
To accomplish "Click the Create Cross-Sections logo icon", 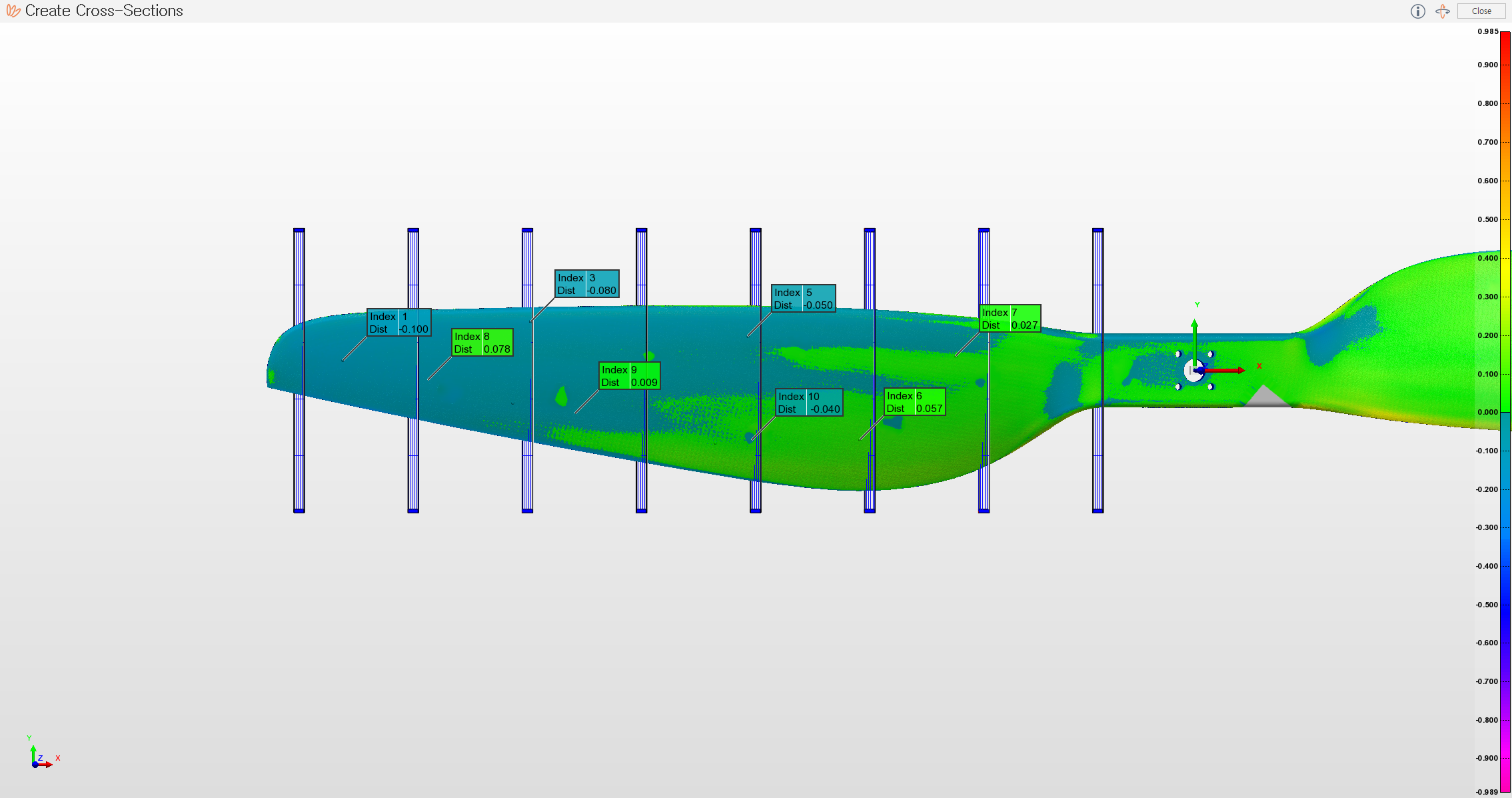I will pos(13,11).
